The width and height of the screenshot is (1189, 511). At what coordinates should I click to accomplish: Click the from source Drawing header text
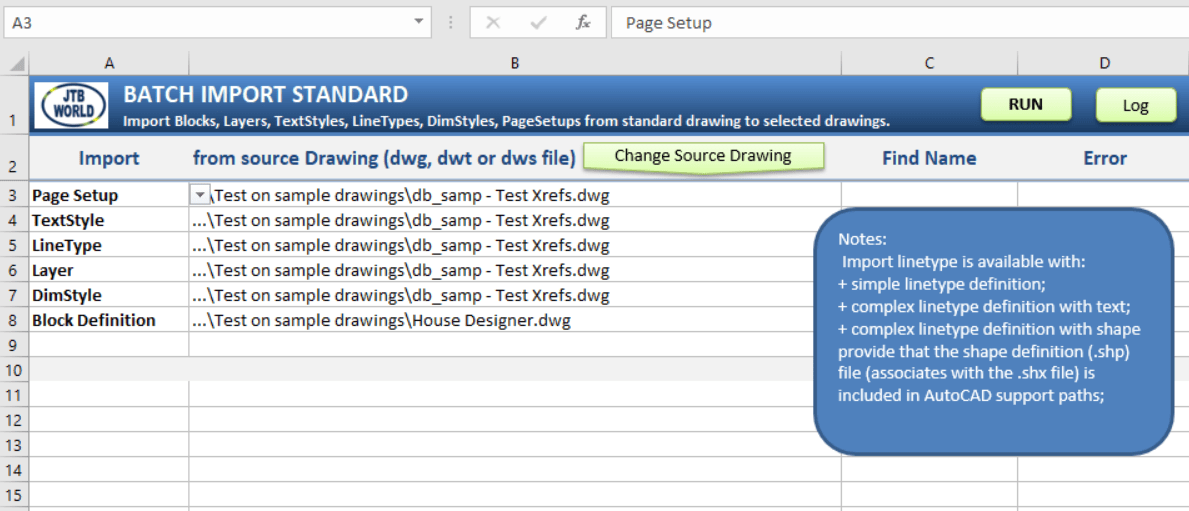tap(384, 158)
